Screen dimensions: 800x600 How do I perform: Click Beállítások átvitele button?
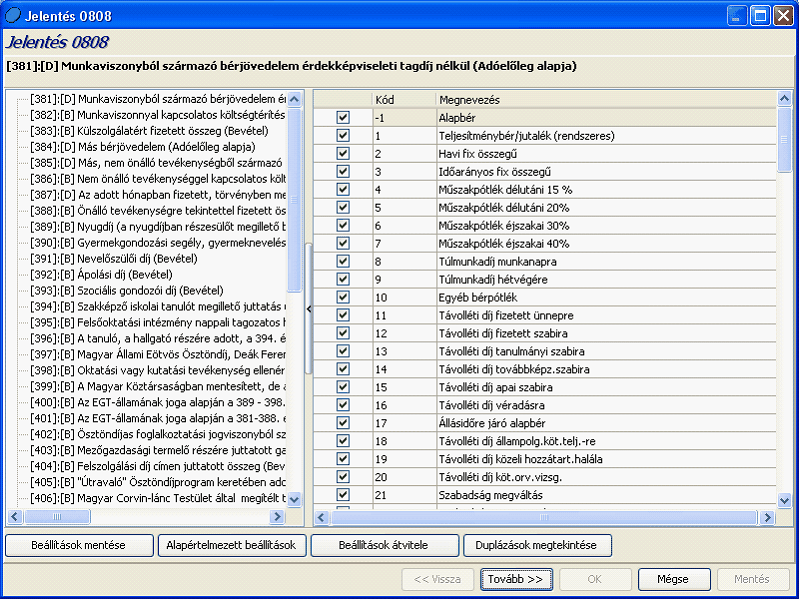(x=384, y=545)
